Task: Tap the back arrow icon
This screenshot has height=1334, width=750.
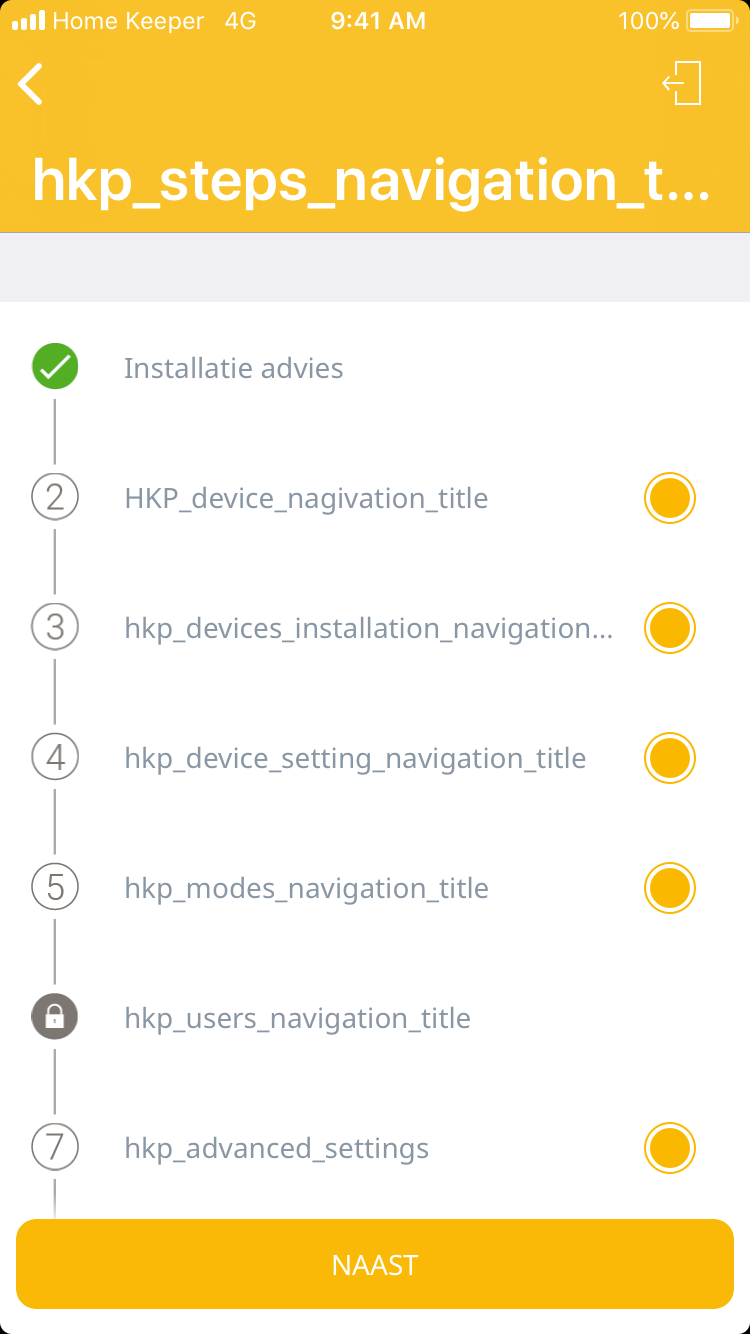Action: (31, 84)
